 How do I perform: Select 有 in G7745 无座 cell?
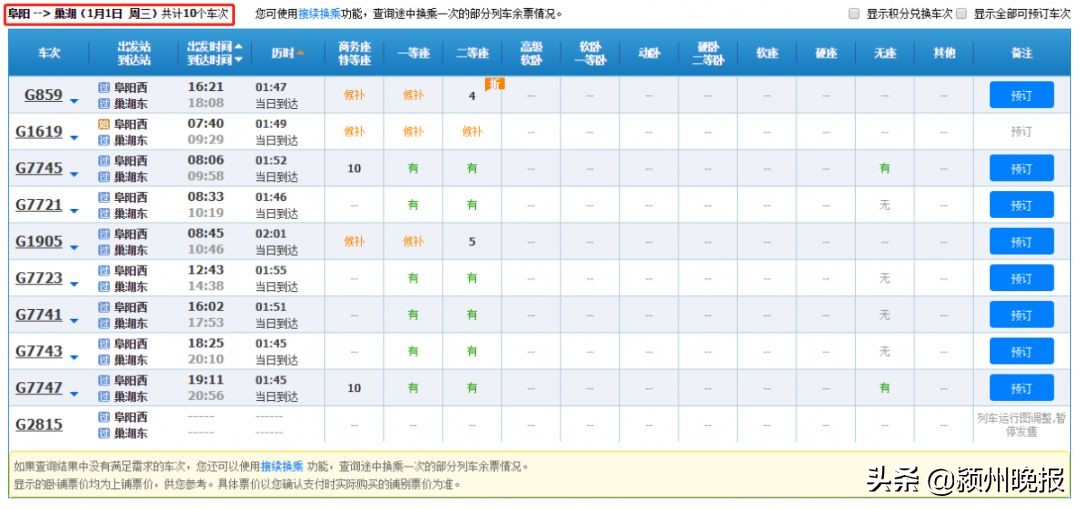885,168
